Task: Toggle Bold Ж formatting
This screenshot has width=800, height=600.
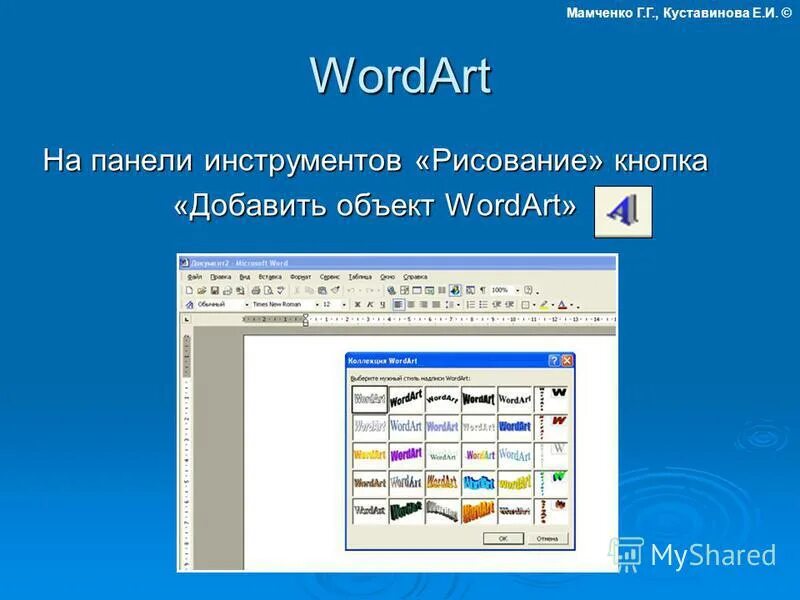Action: point(357,305)
